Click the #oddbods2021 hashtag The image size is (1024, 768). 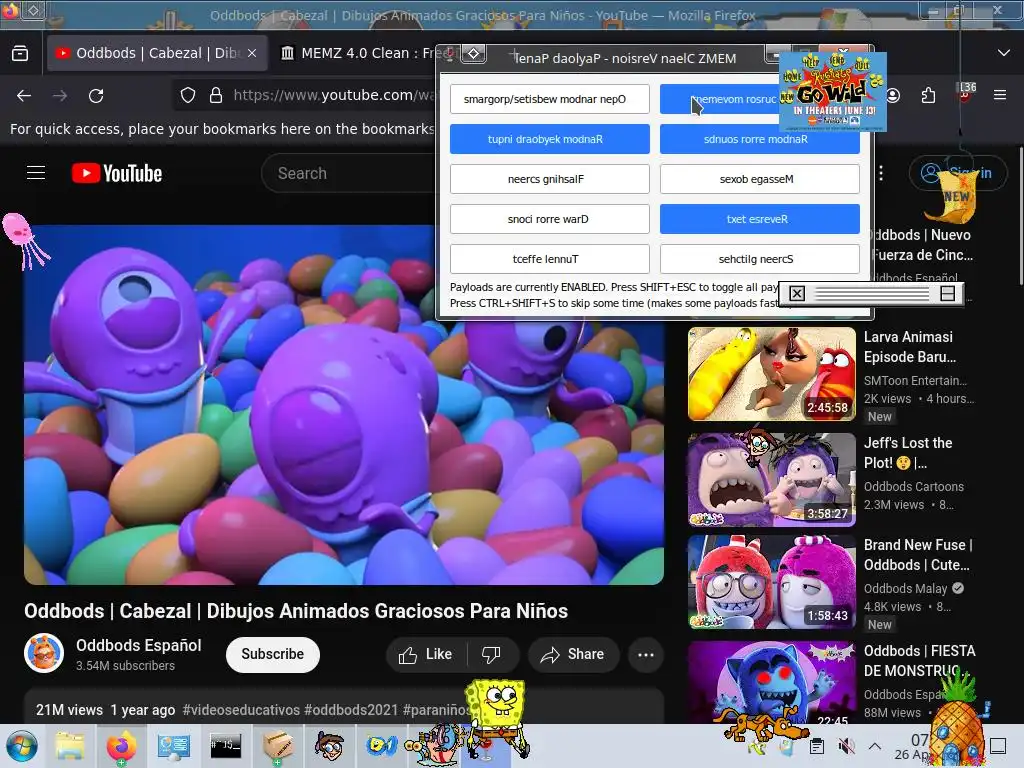(x=351, y=710)
